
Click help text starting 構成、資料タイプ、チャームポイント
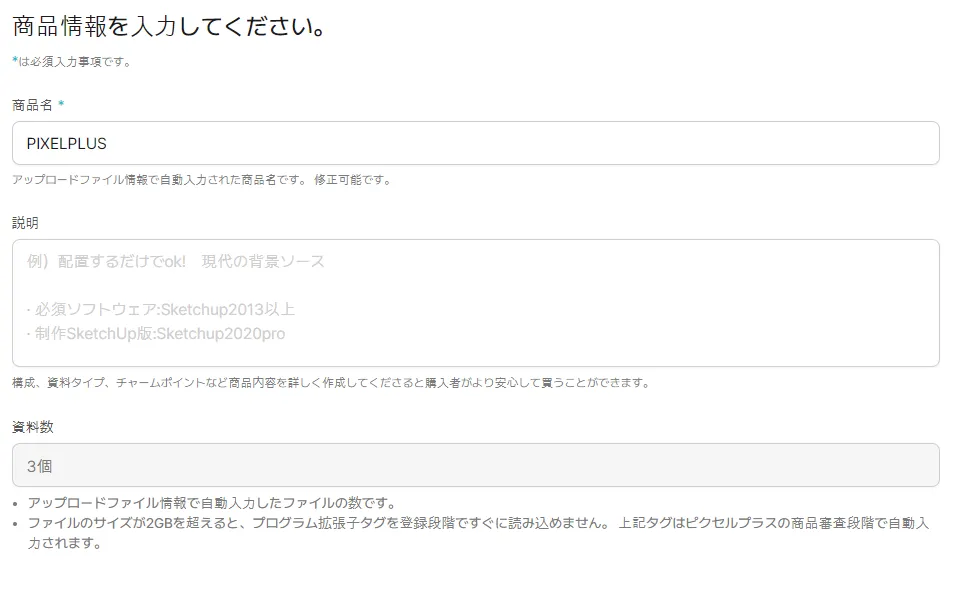[x=333, y=383]
